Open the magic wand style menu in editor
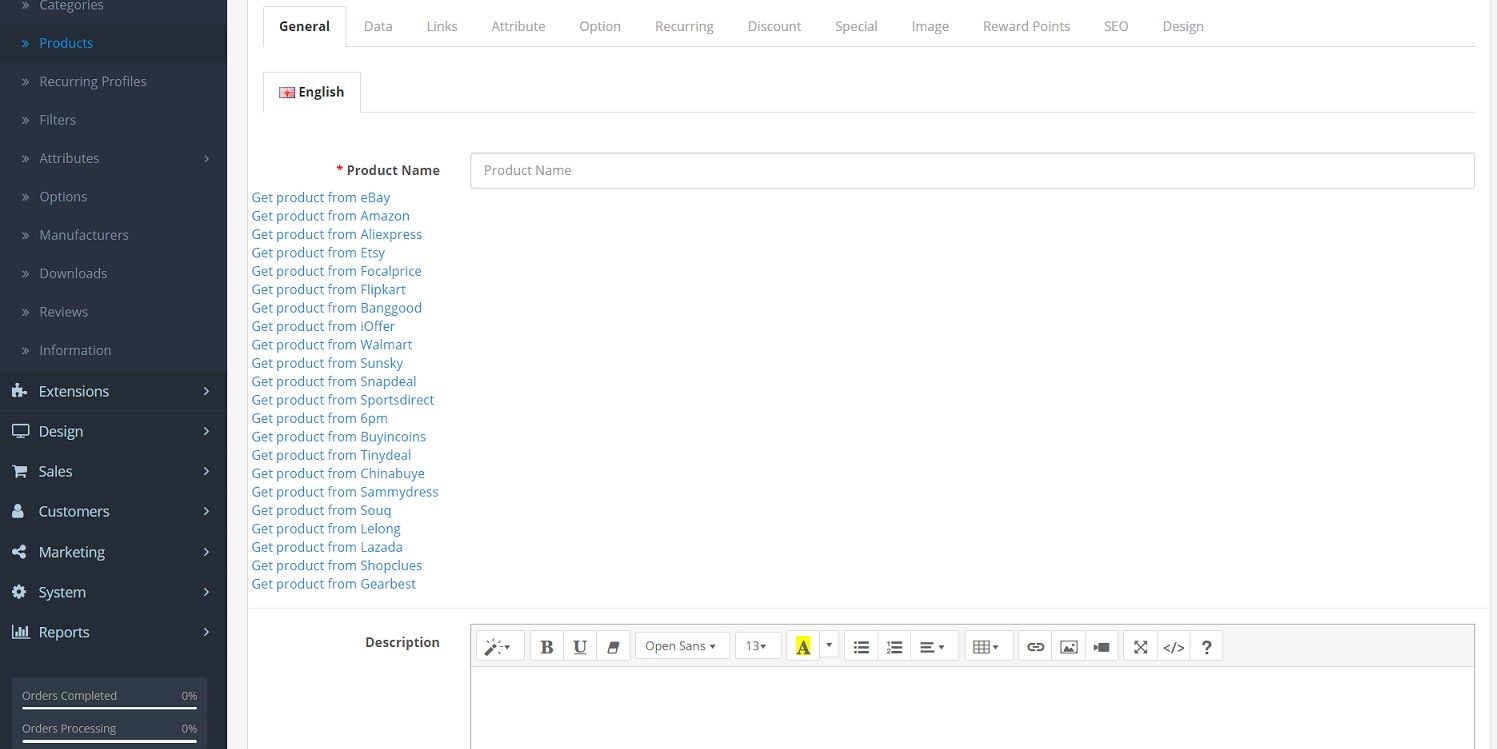Screen dimensions: 1497x749 point(500,647)
